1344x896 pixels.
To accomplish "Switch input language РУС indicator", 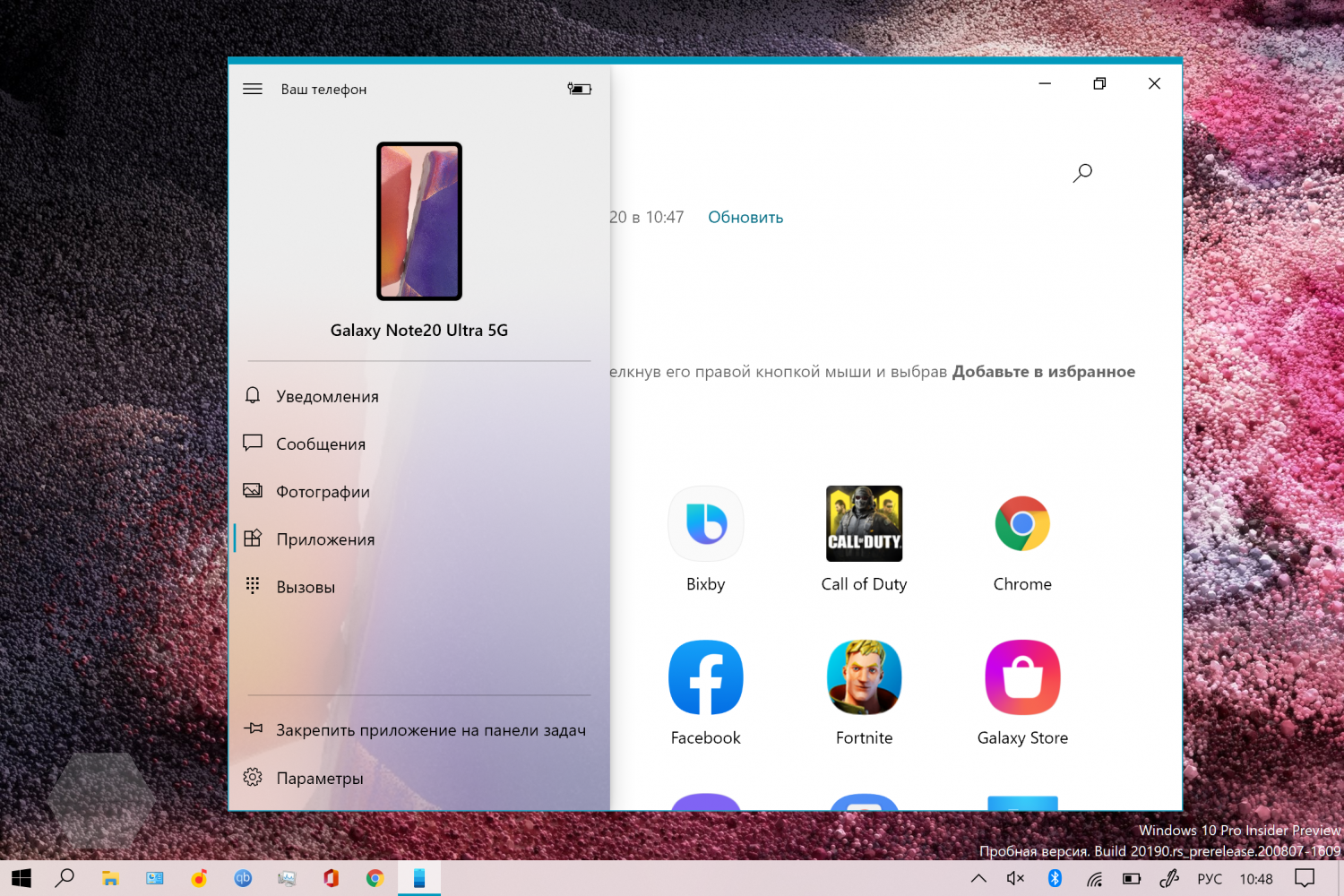I will click(1210, 879).
